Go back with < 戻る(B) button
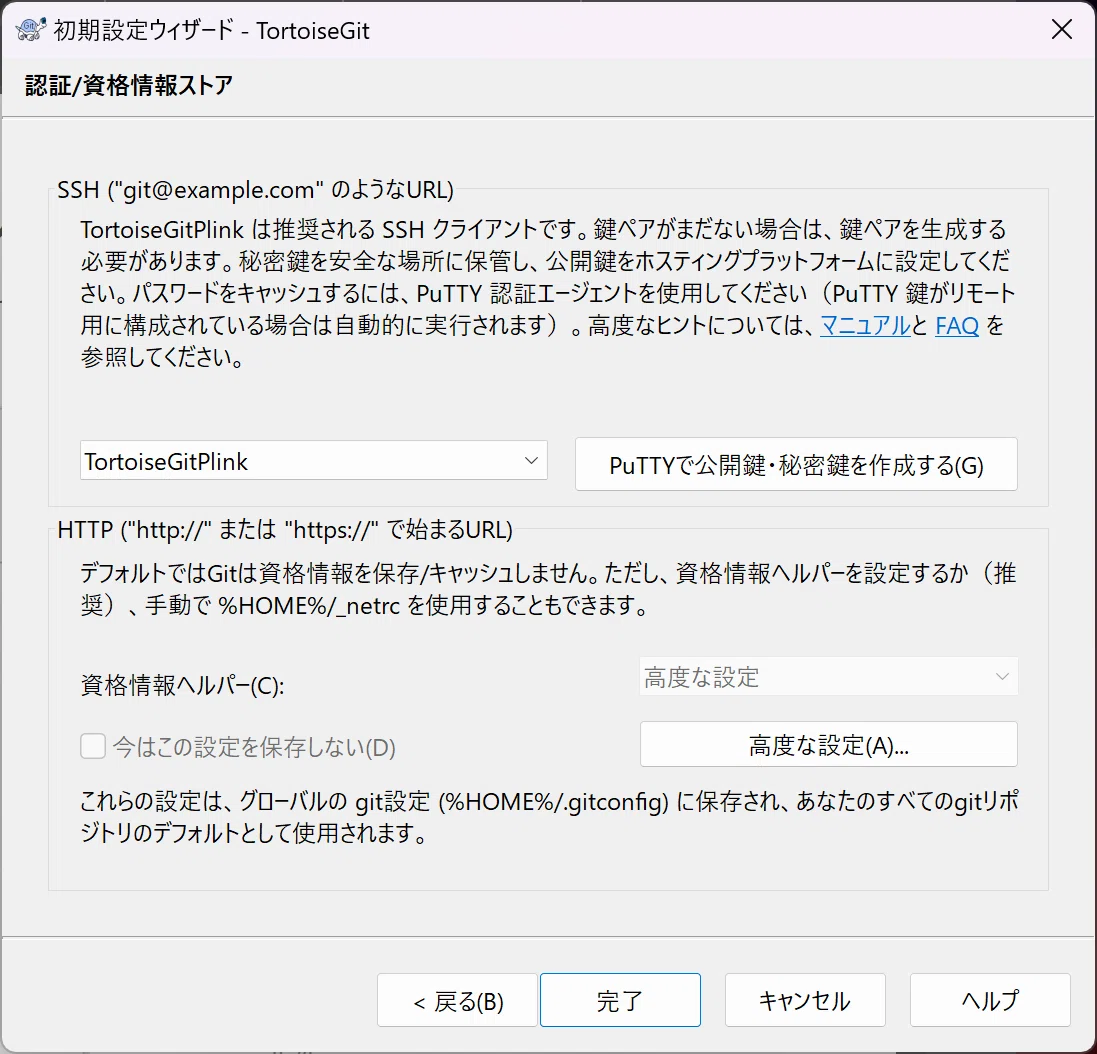Screen dimensions: 1097x1054 458,1001
